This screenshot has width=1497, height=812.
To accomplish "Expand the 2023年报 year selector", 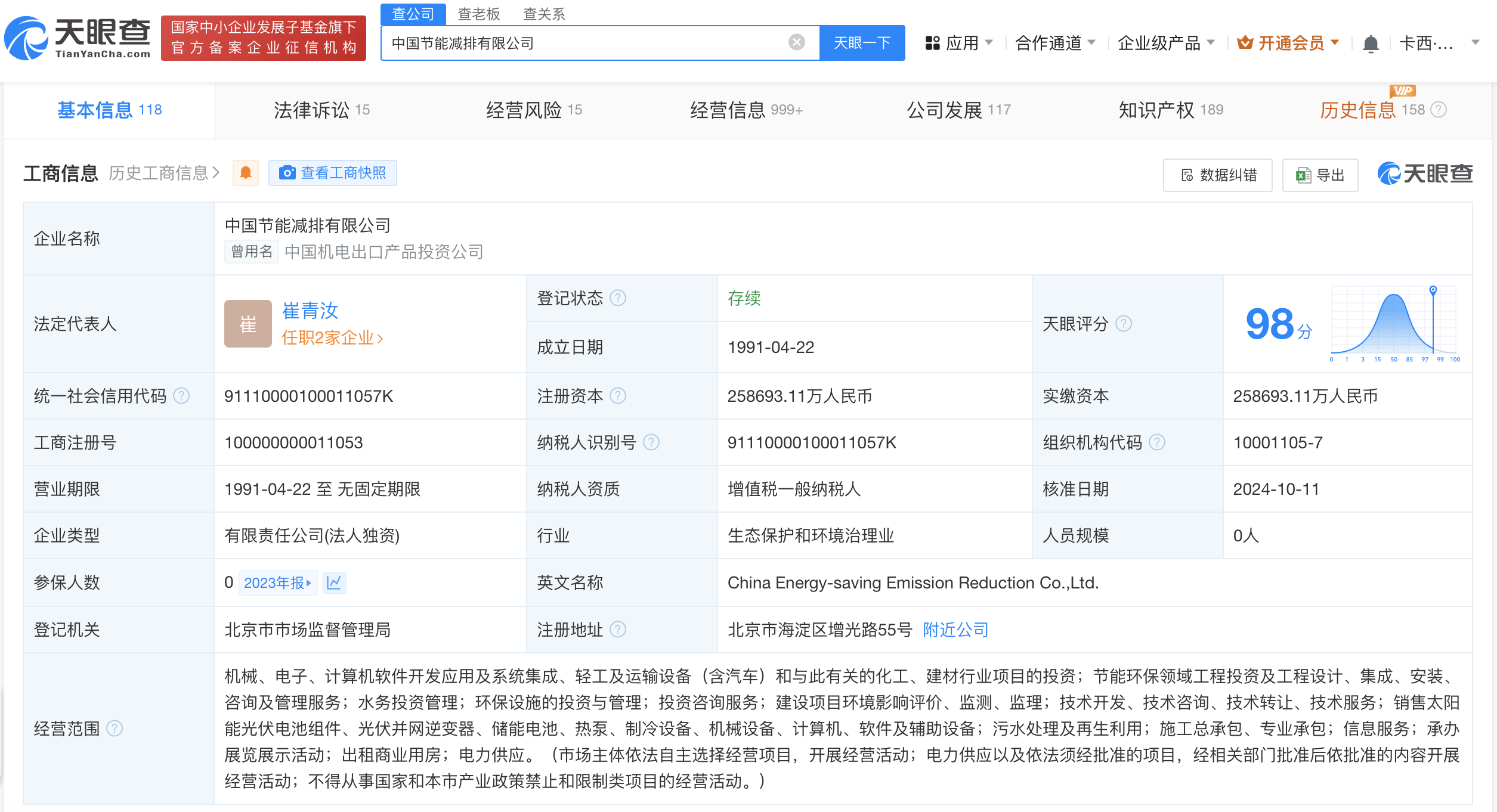I will (278, 582).
